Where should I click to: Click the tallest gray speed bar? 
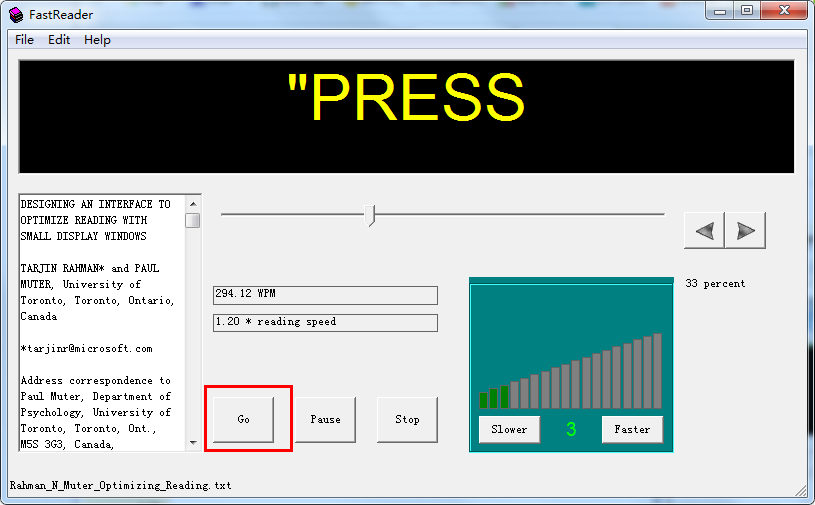tap(657, 371)
